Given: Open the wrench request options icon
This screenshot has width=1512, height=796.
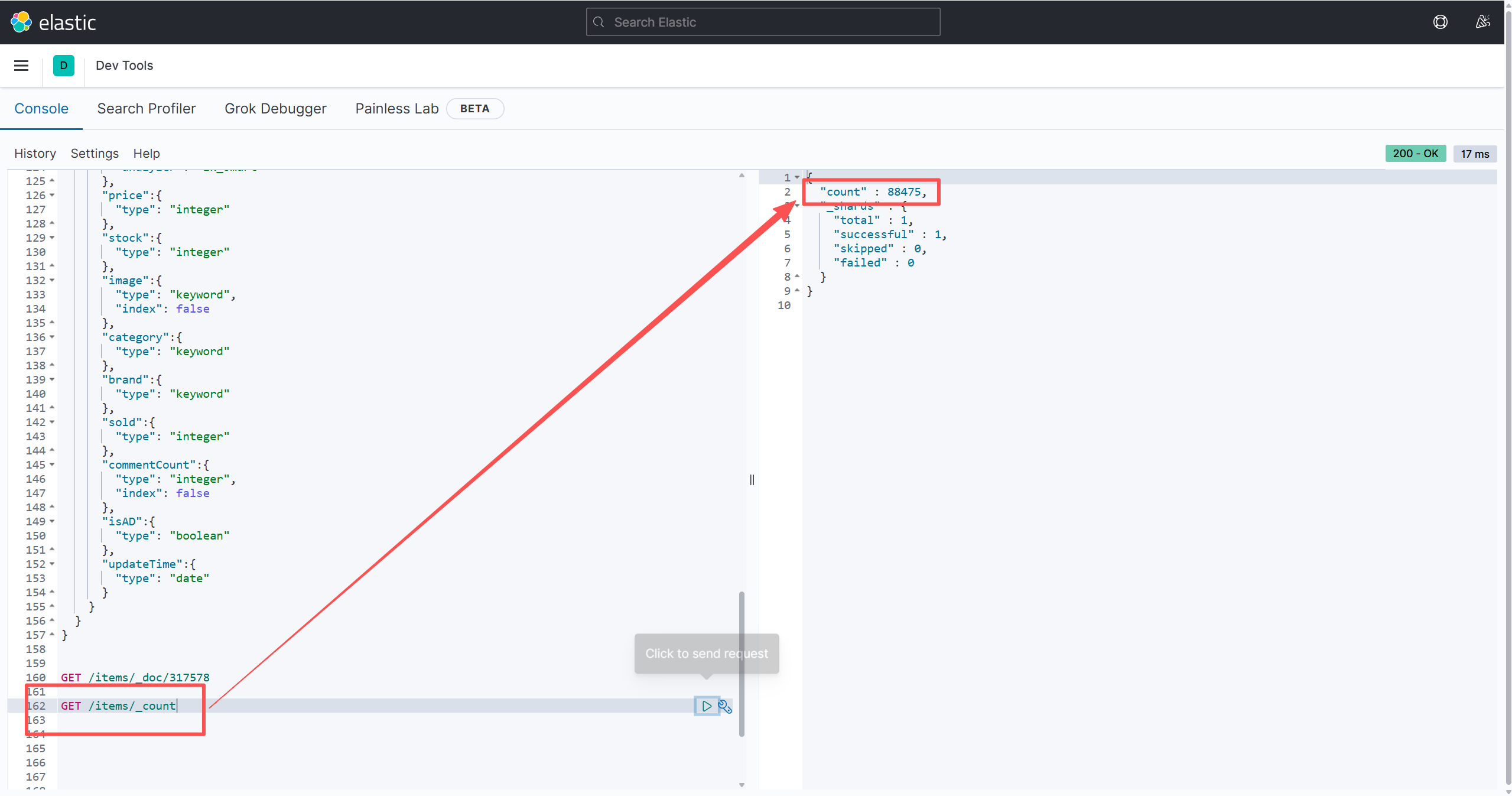Looking at the screenshot, I should click(725, 706).
